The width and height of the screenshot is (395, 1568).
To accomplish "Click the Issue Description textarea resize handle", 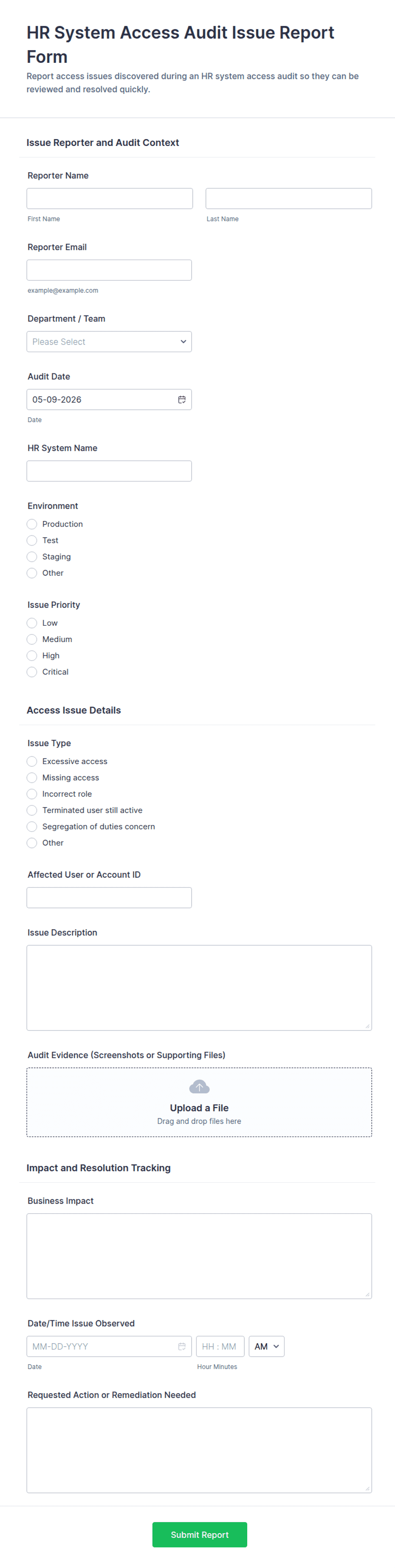I will (367, 1026).
